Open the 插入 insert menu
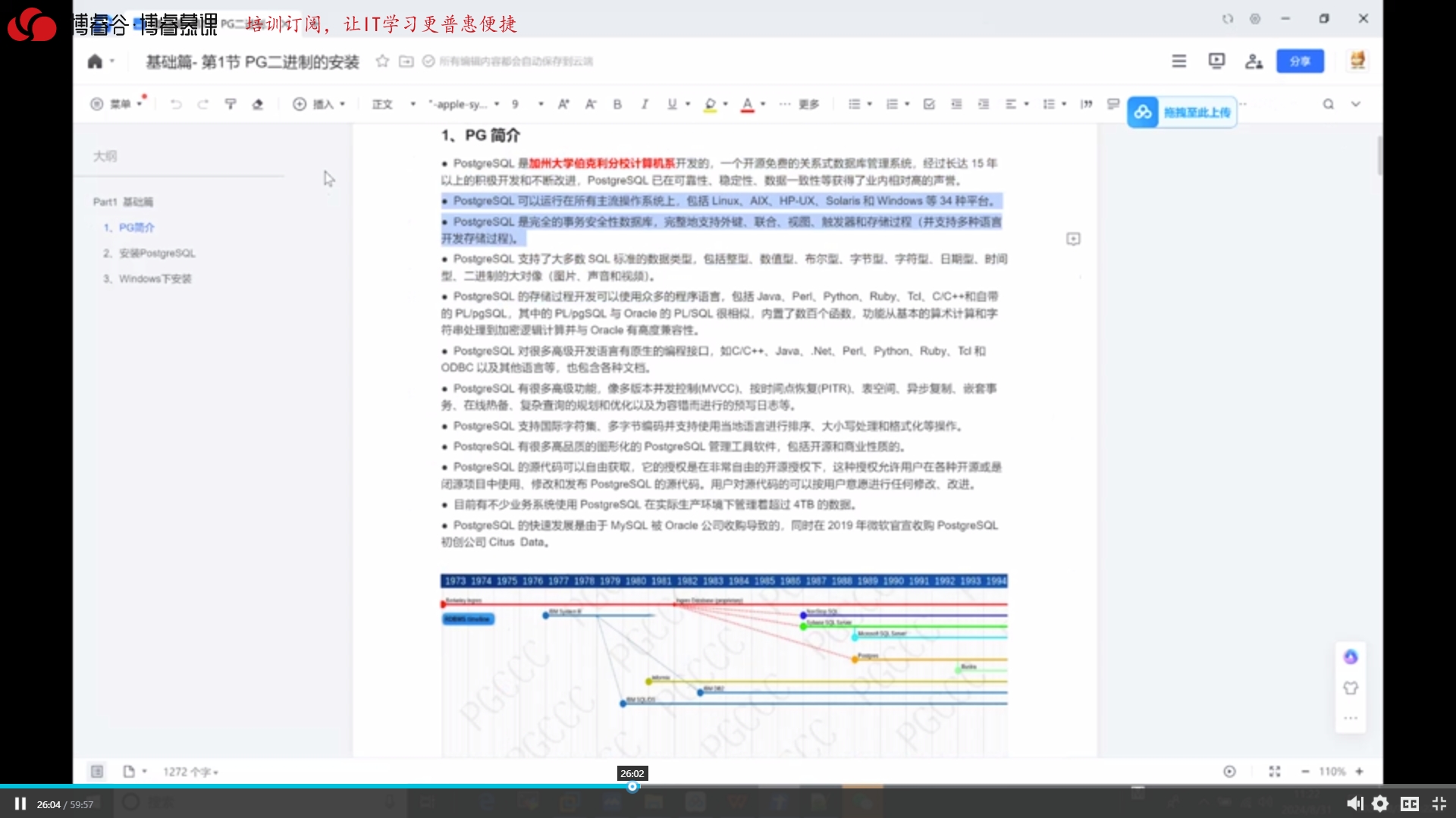This screenshot has height=818, width=1456. 318,104
